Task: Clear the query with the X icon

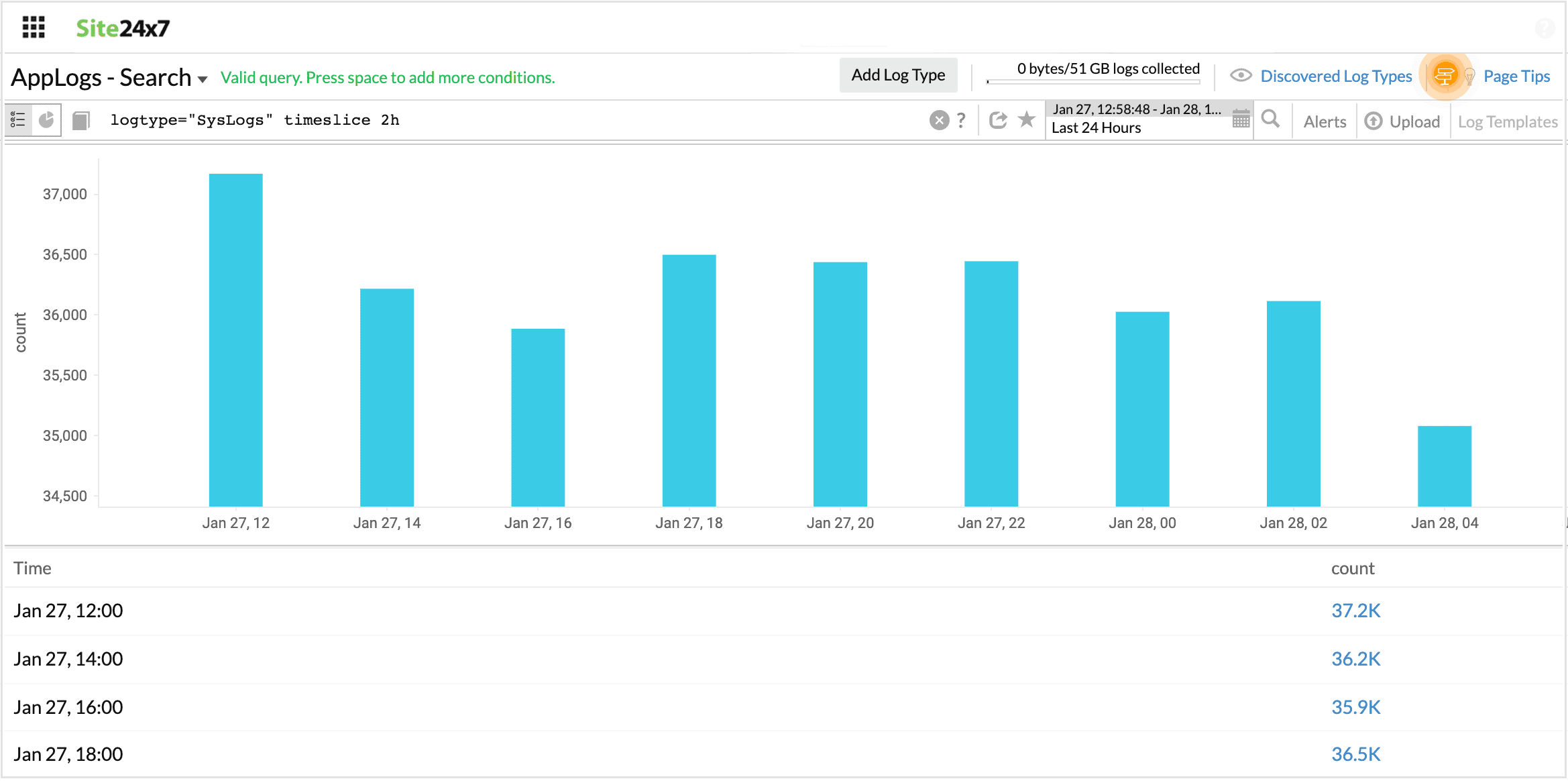Action: (939, 120)
